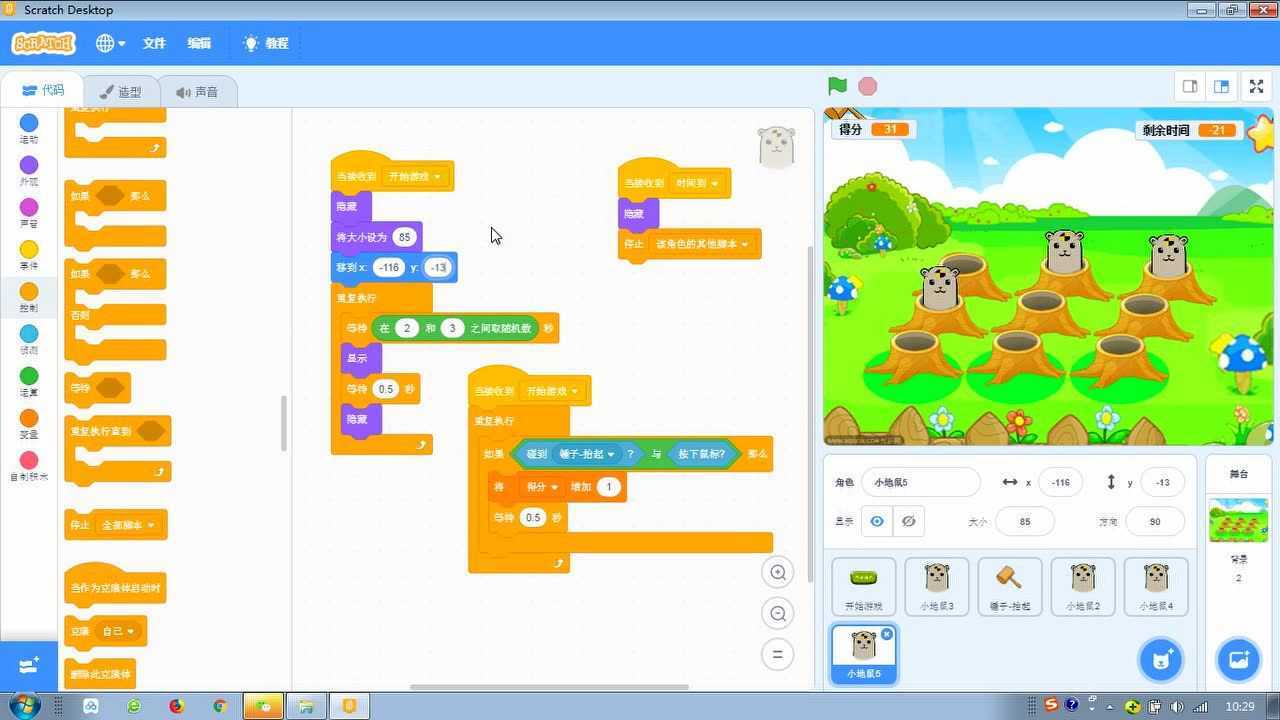Switch to the 造型 tab
This screenshot has width=1280, height=720.
(120, 92)
